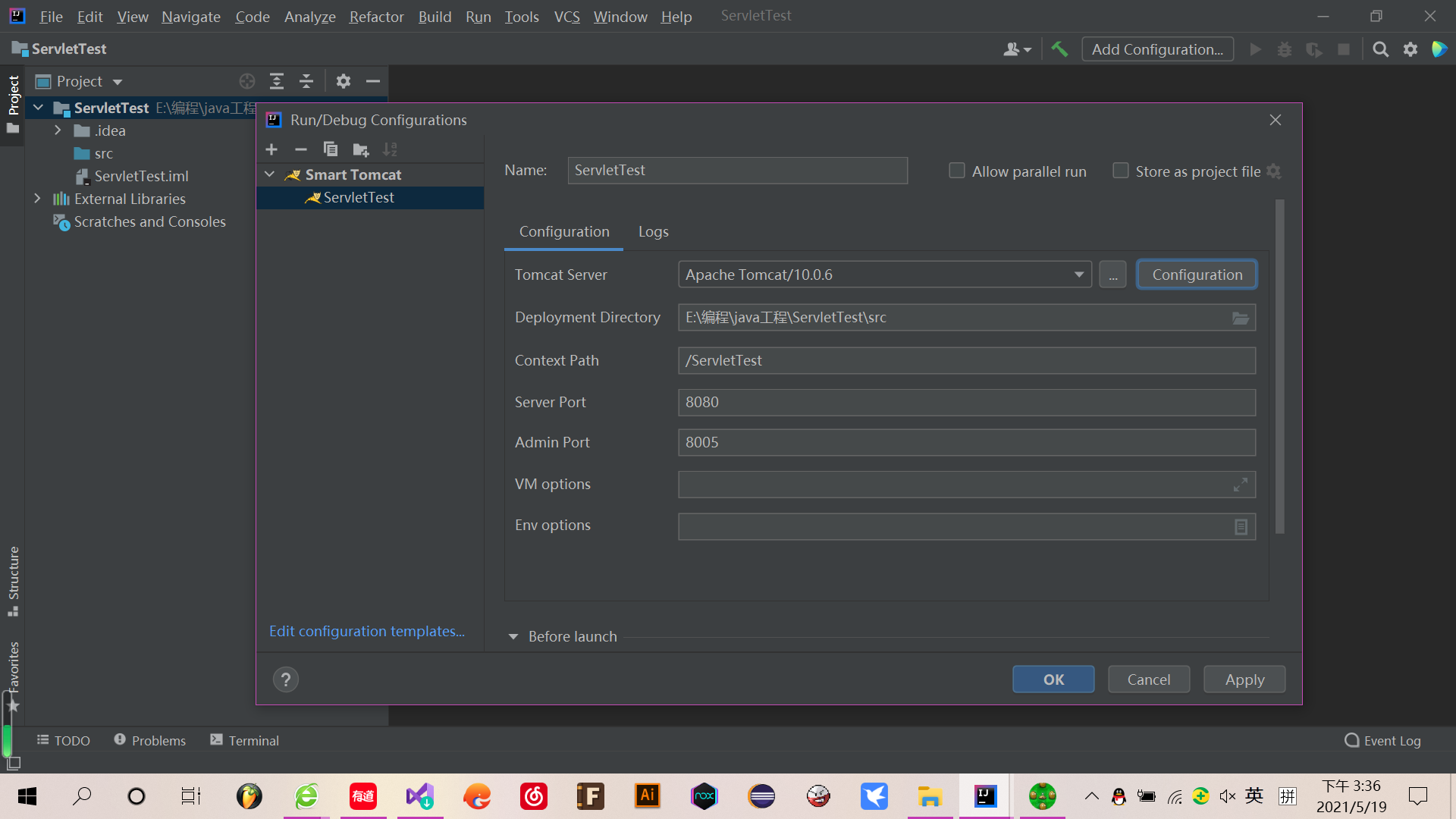Viewport: 1456px width, 819px height.
Task: Copy the ServletTest configuration
Action: click(x=330, y=149)
